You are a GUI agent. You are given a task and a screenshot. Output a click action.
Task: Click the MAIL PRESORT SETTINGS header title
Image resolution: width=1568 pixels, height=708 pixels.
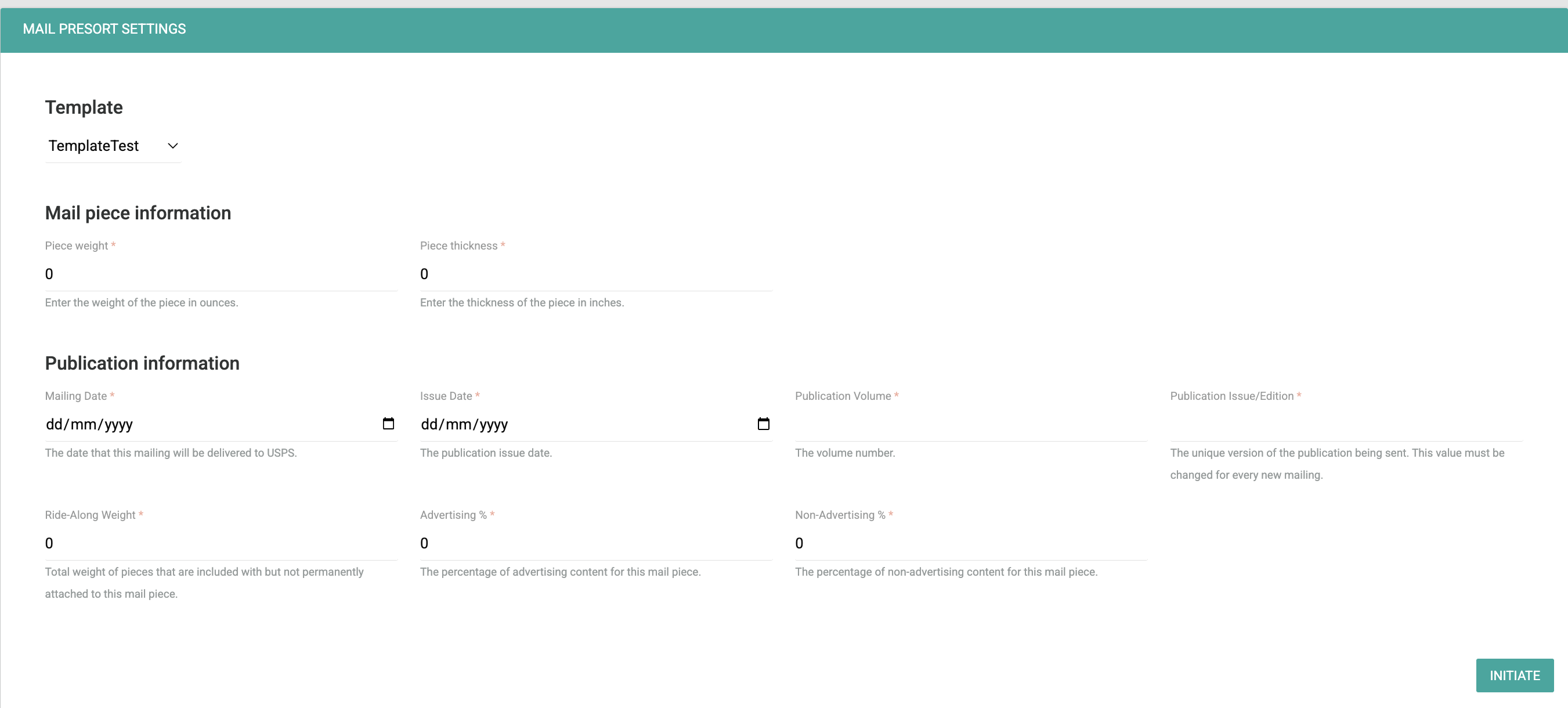(x=104, y=28)
